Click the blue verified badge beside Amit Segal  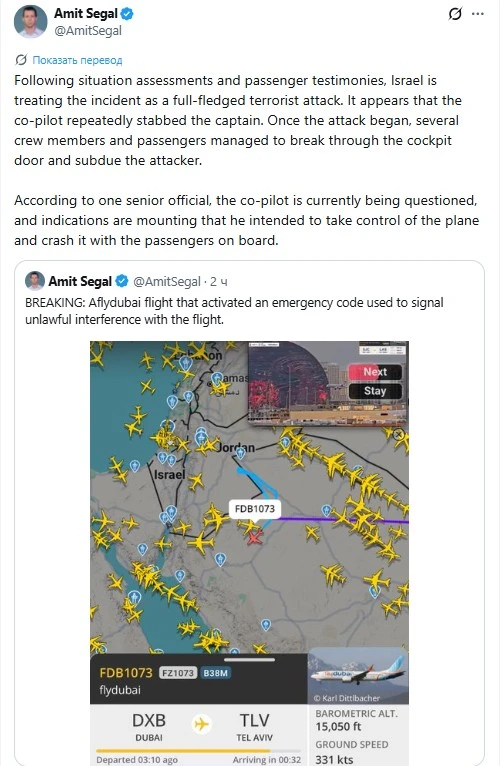[127, 14]
